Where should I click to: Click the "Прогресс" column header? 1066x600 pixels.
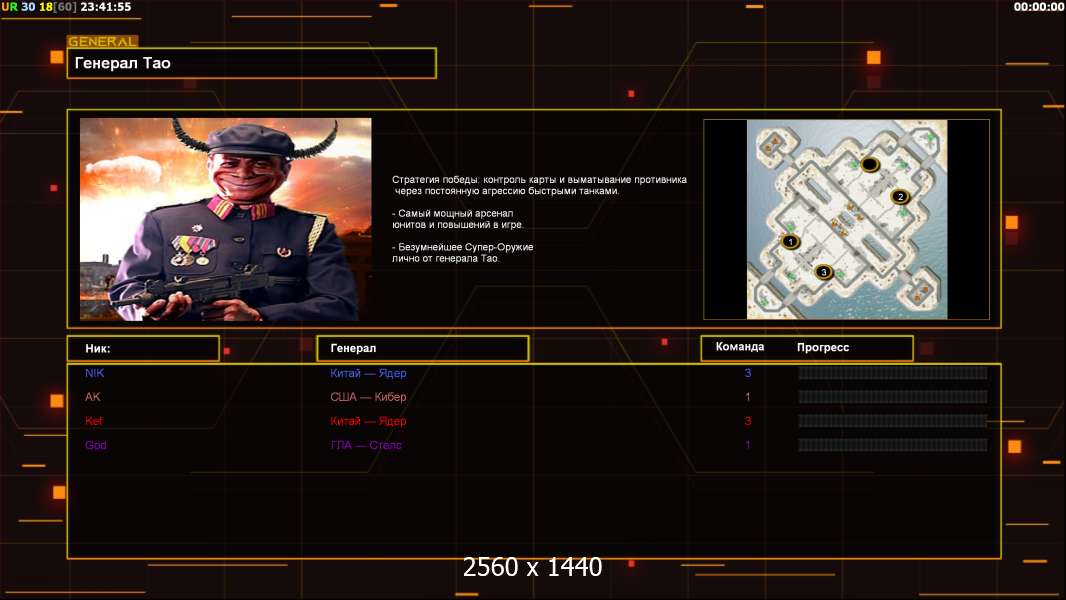click(x=823, y=347)
